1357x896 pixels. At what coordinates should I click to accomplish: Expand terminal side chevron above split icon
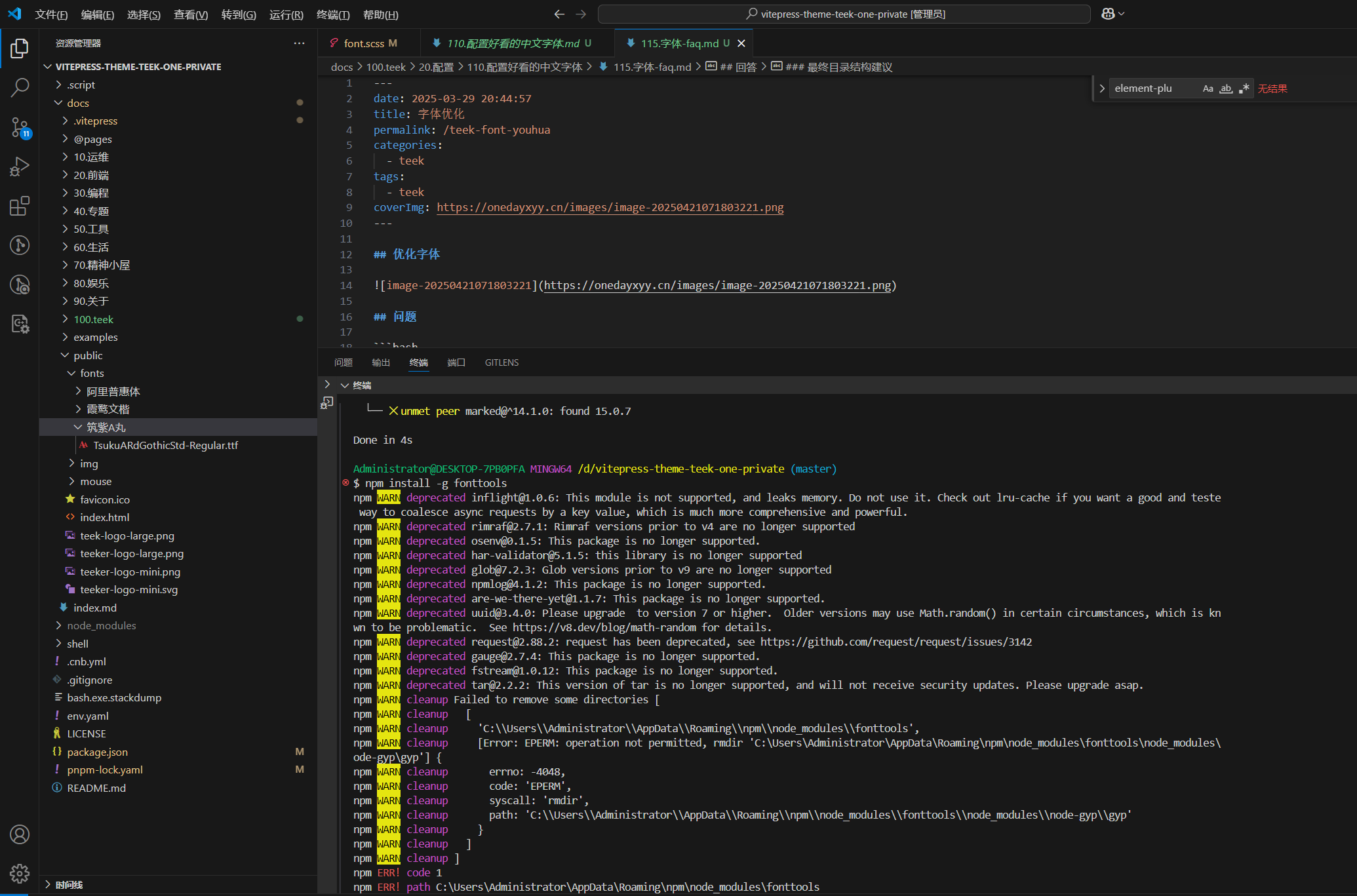click(x=327, y=384)
